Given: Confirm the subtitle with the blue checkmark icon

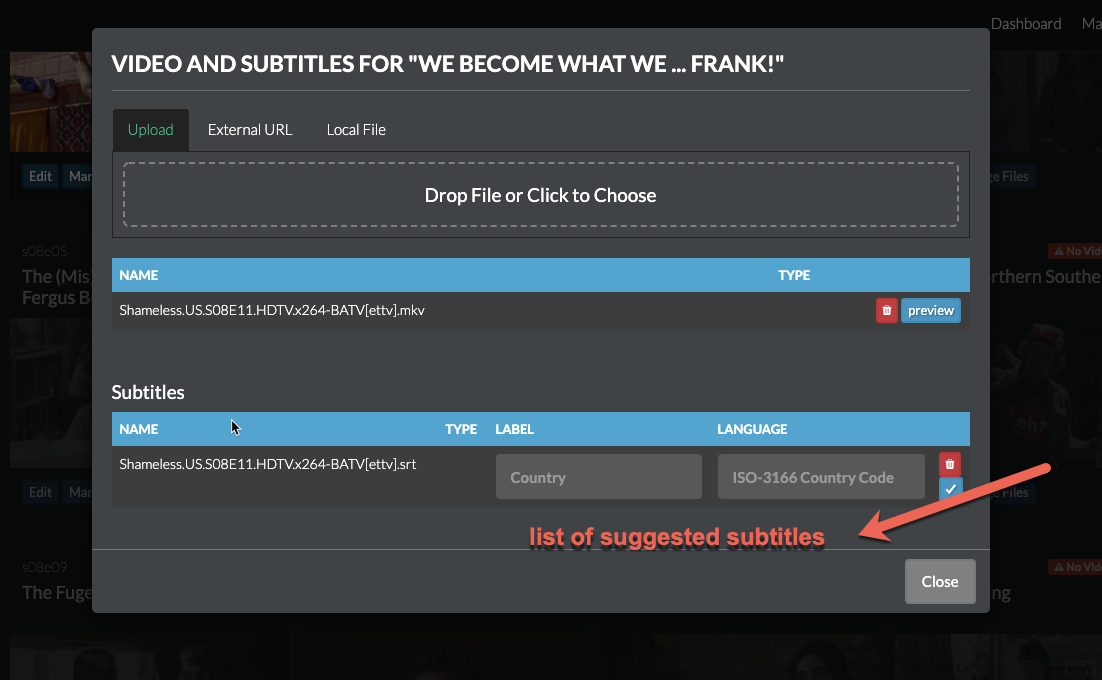Looking at the screenshot, I should tap(949, 488).
